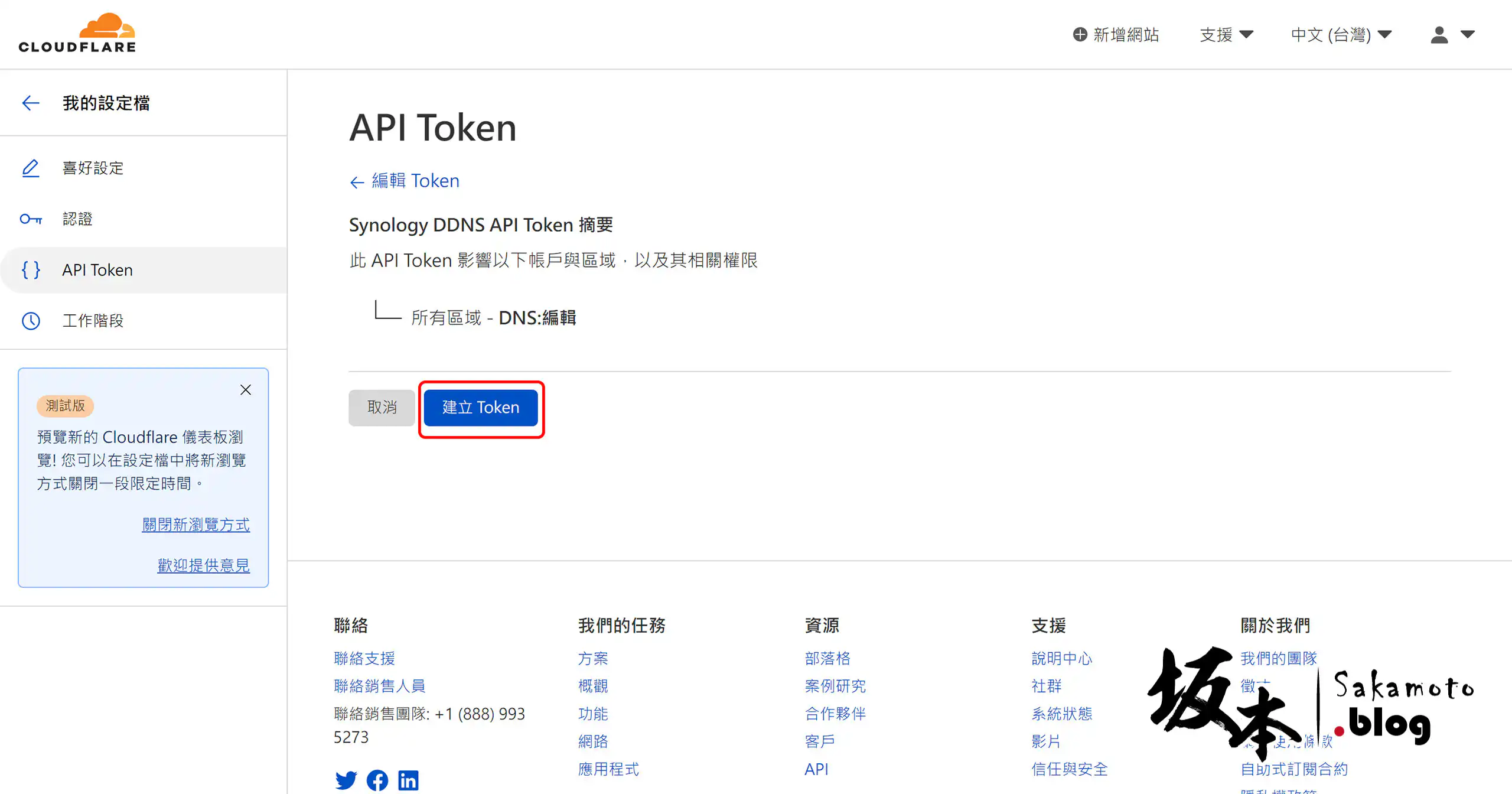Select 認證 in the sidebar
1512x794 pixels.
78,219
